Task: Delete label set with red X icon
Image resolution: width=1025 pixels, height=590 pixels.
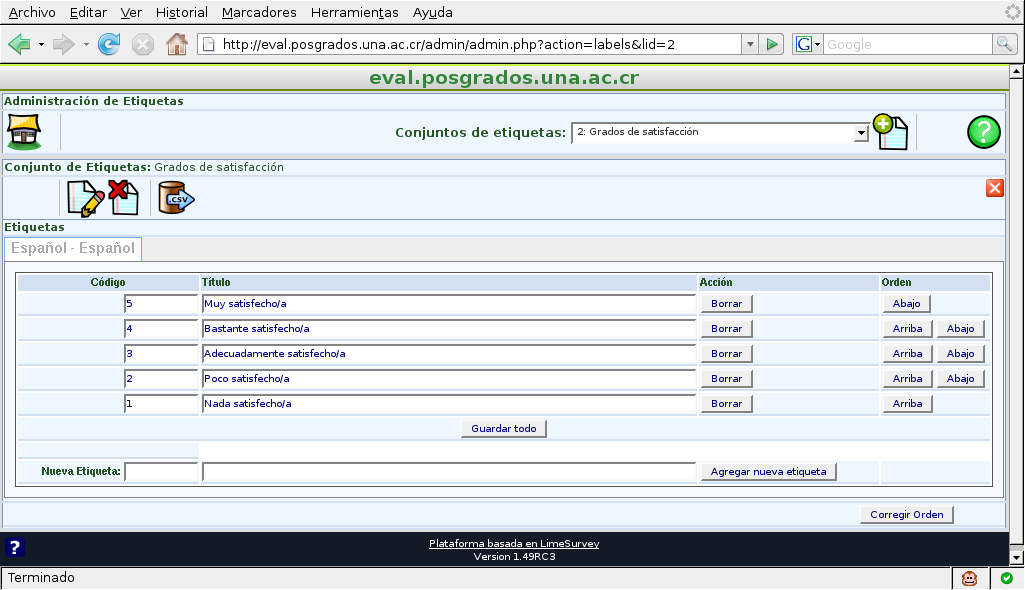Action: point(124,197)
